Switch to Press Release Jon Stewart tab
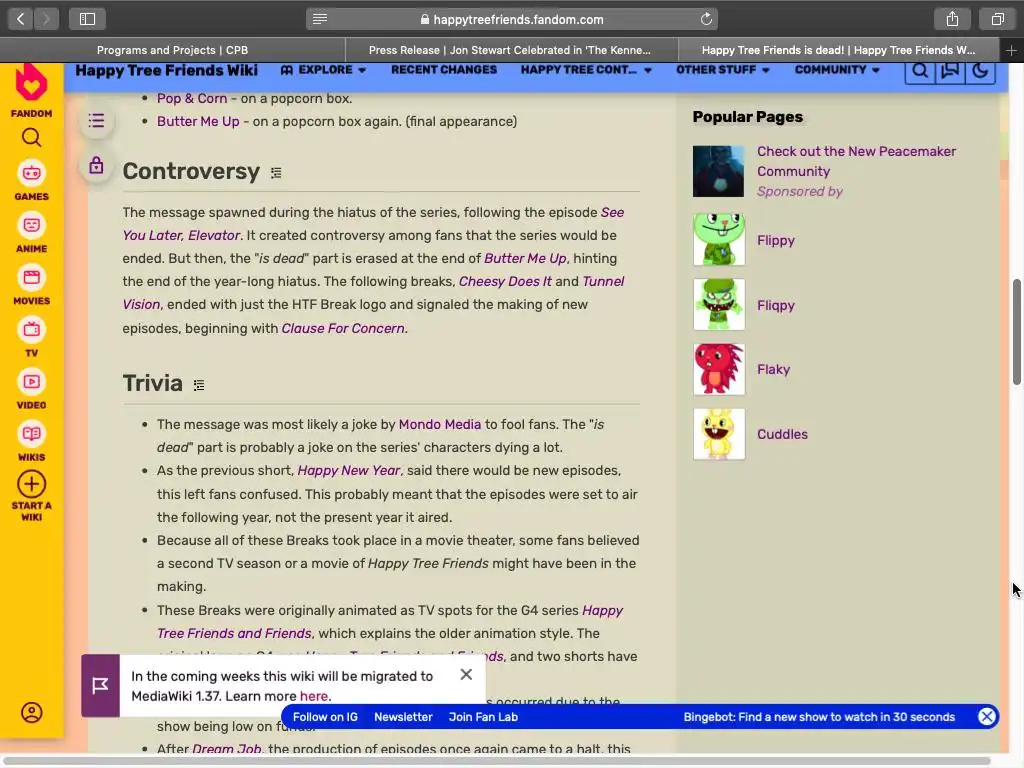This screenshot has height=768, width=1024. pyautogui.click(x=509, y=50)
